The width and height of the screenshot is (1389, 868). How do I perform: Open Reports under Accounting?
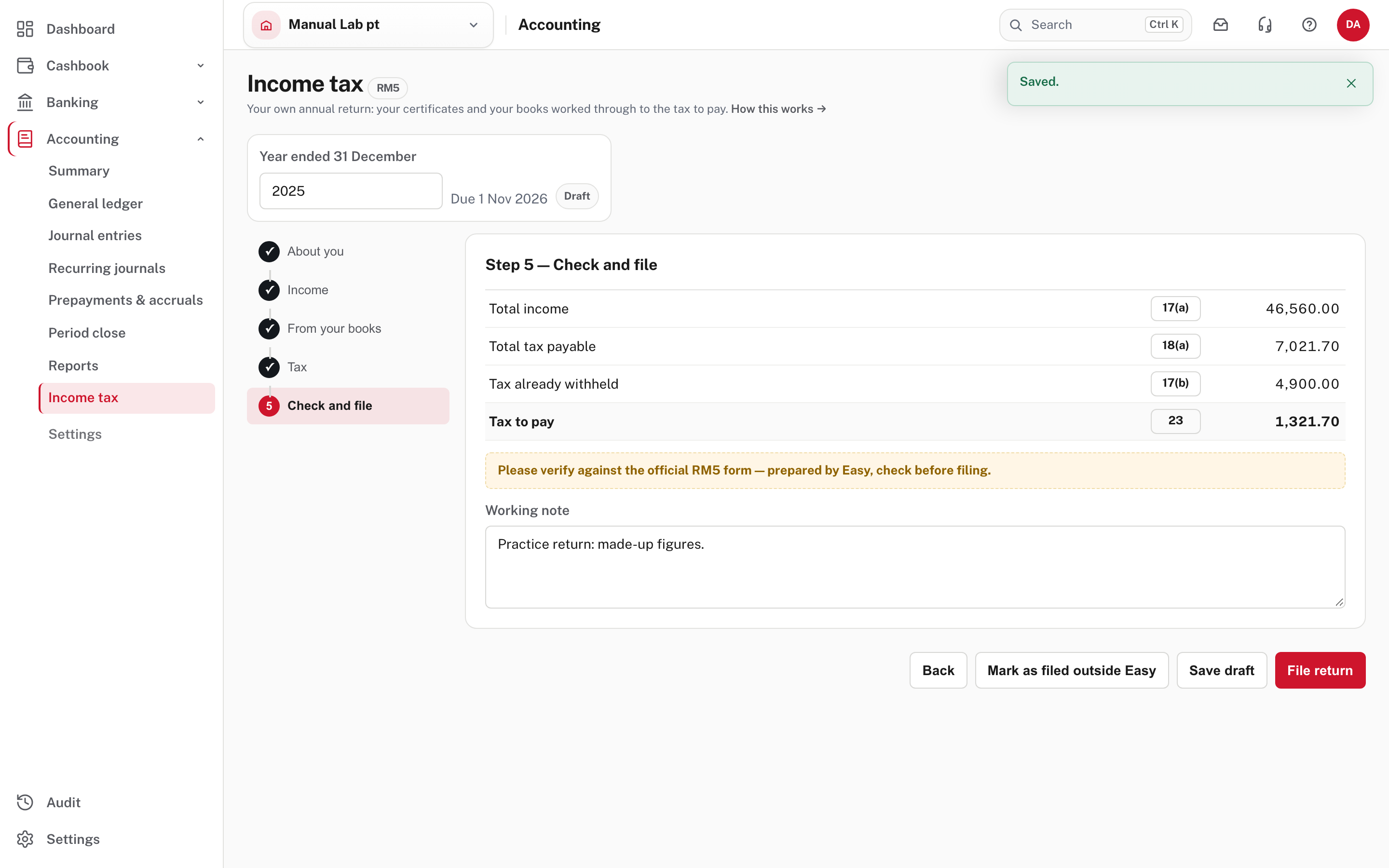coord(73,366)
